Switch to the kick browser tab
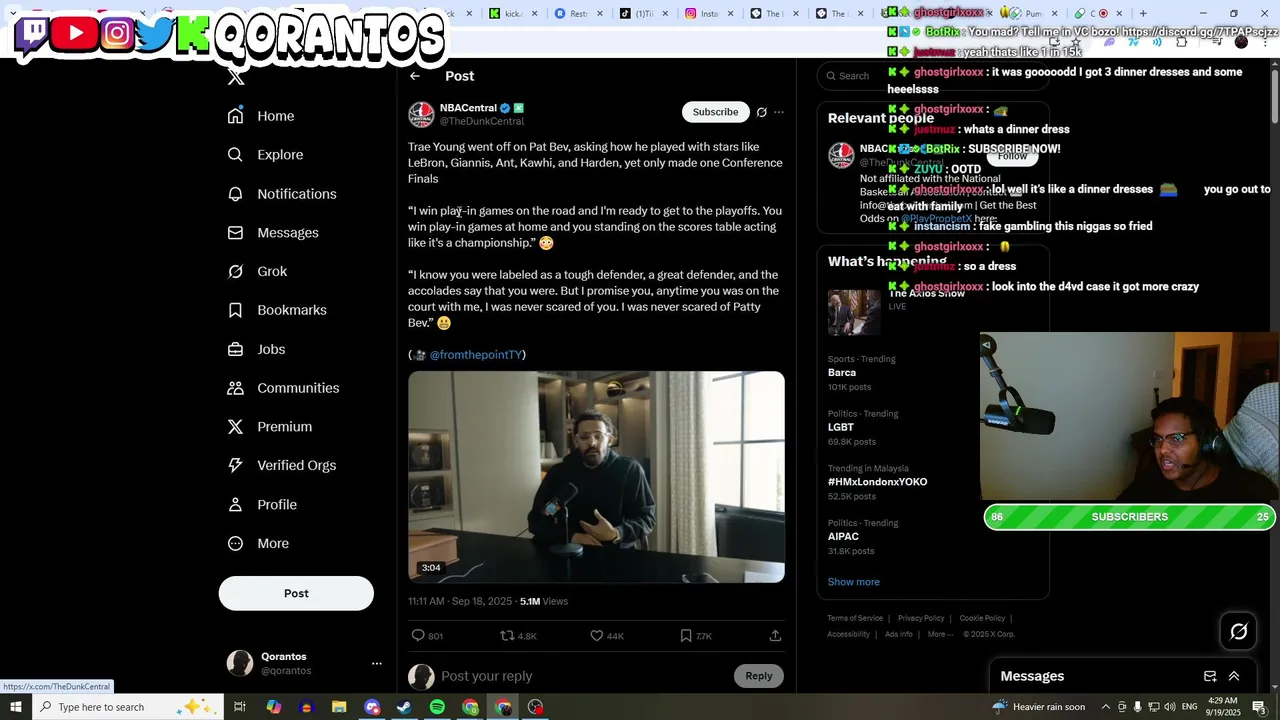This screenshot has width=1280, height=720. [512, 13]
